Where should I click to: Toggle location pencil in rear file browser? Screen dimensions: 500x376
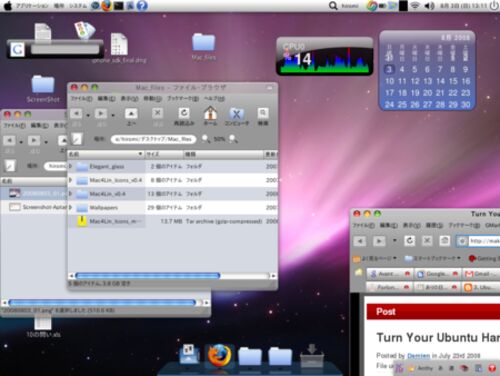click(x=10, y=165)
